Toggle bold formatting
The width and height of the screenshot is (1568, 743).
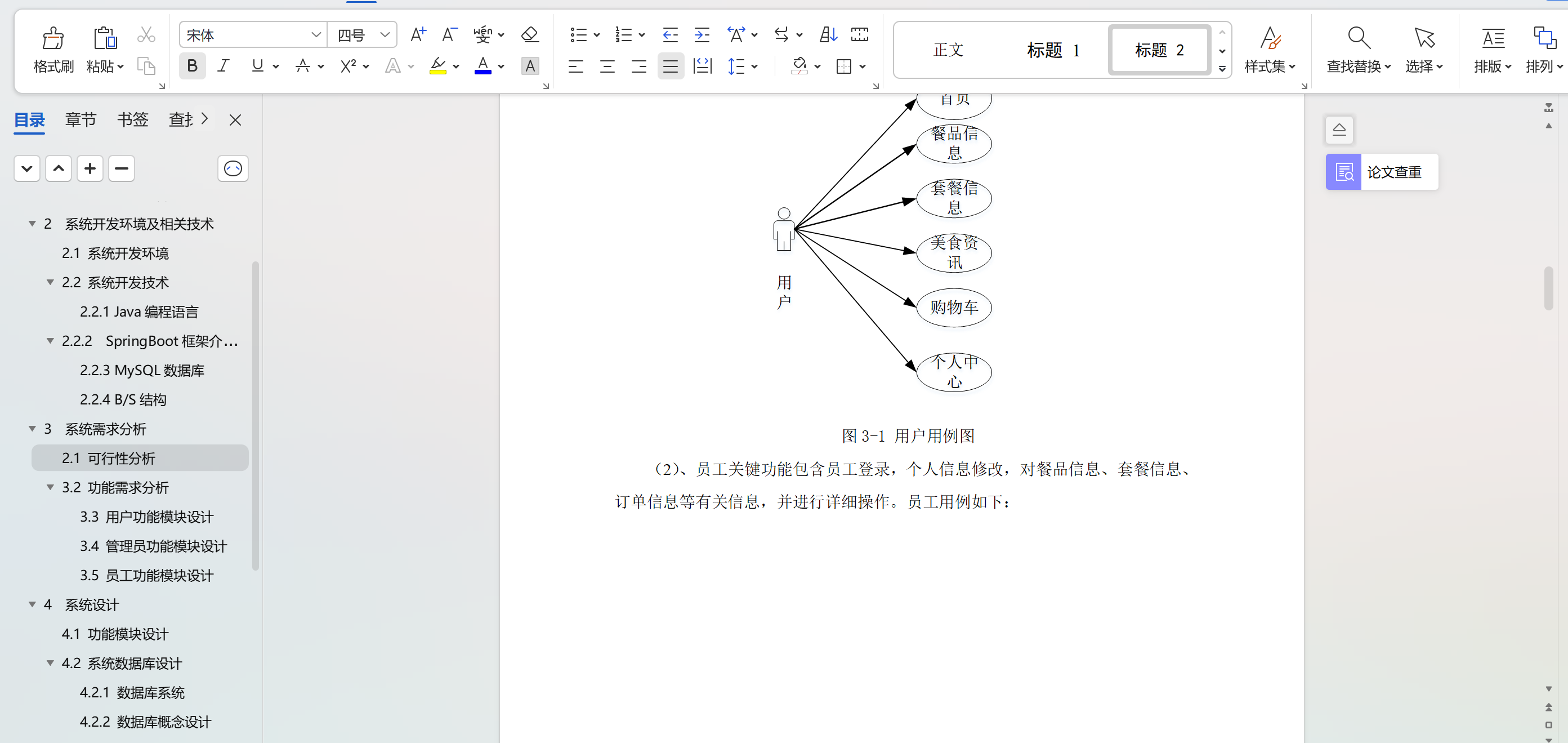pyautogui.click(x=192, y=66)
